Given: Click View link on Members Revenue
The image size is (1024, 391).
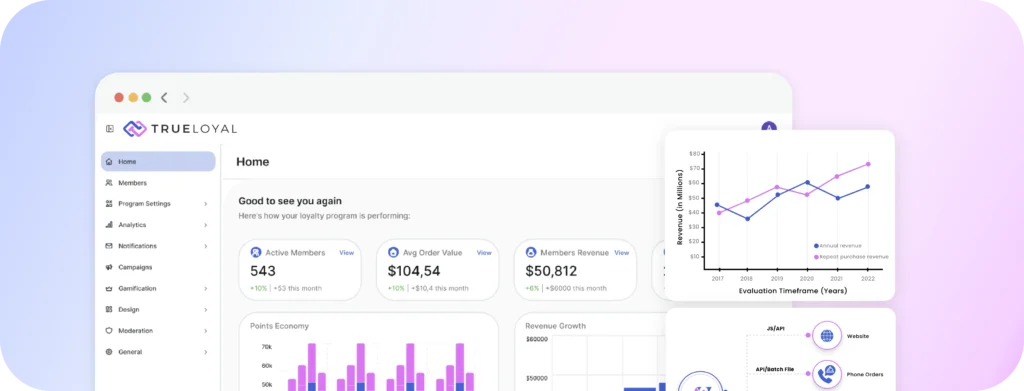Looking at the screenshot, I should [x=622, y=253].
